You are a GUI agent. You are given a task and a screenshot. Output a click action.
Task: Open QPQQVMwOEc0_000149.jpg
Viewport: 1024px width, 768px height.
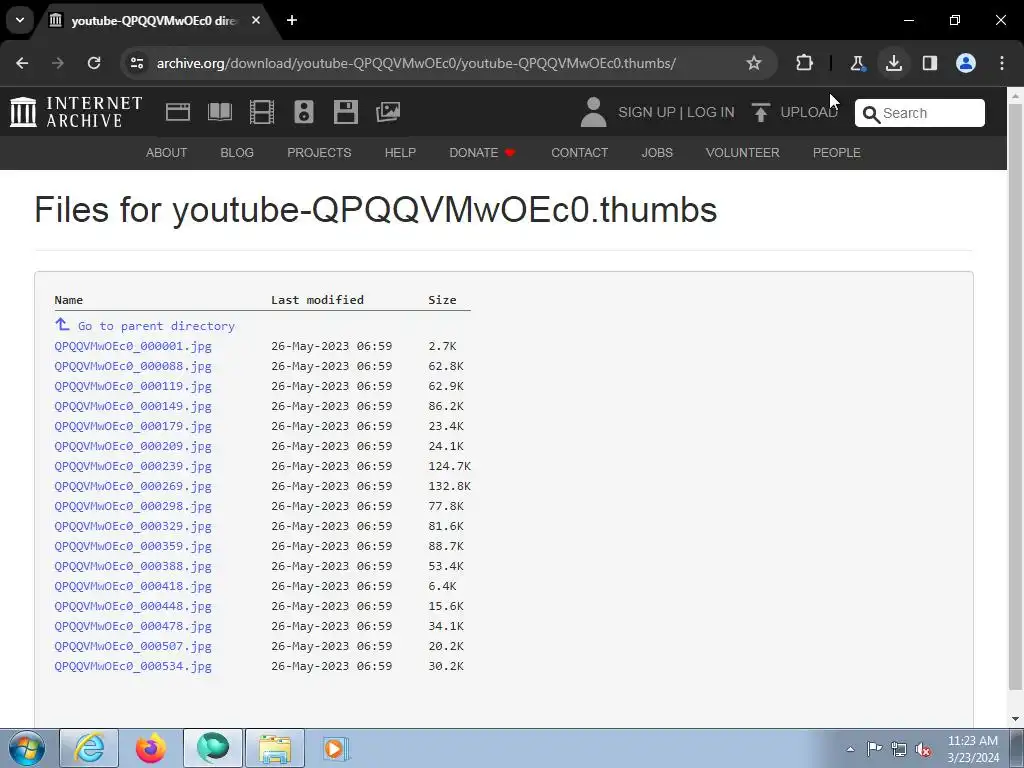(133, 406)
